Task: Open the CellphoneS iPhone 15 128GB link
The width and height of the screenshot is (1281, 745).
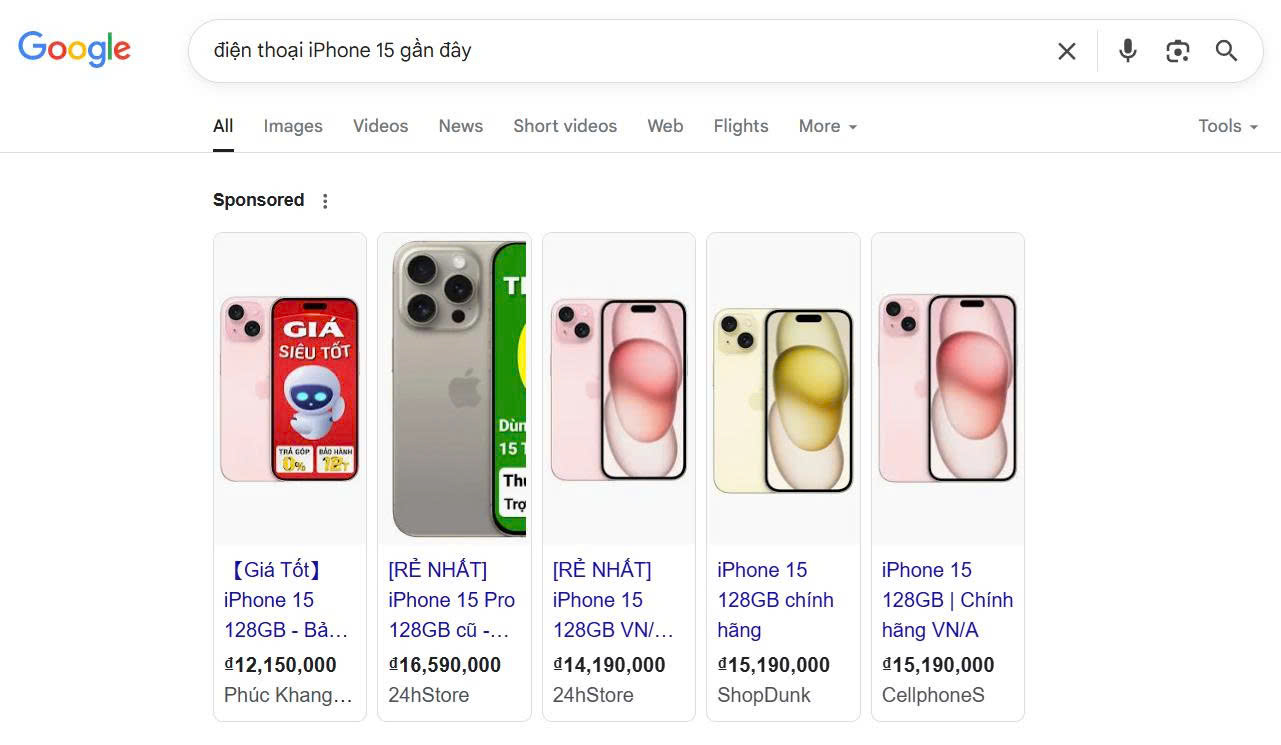Action: pos(947,600)
